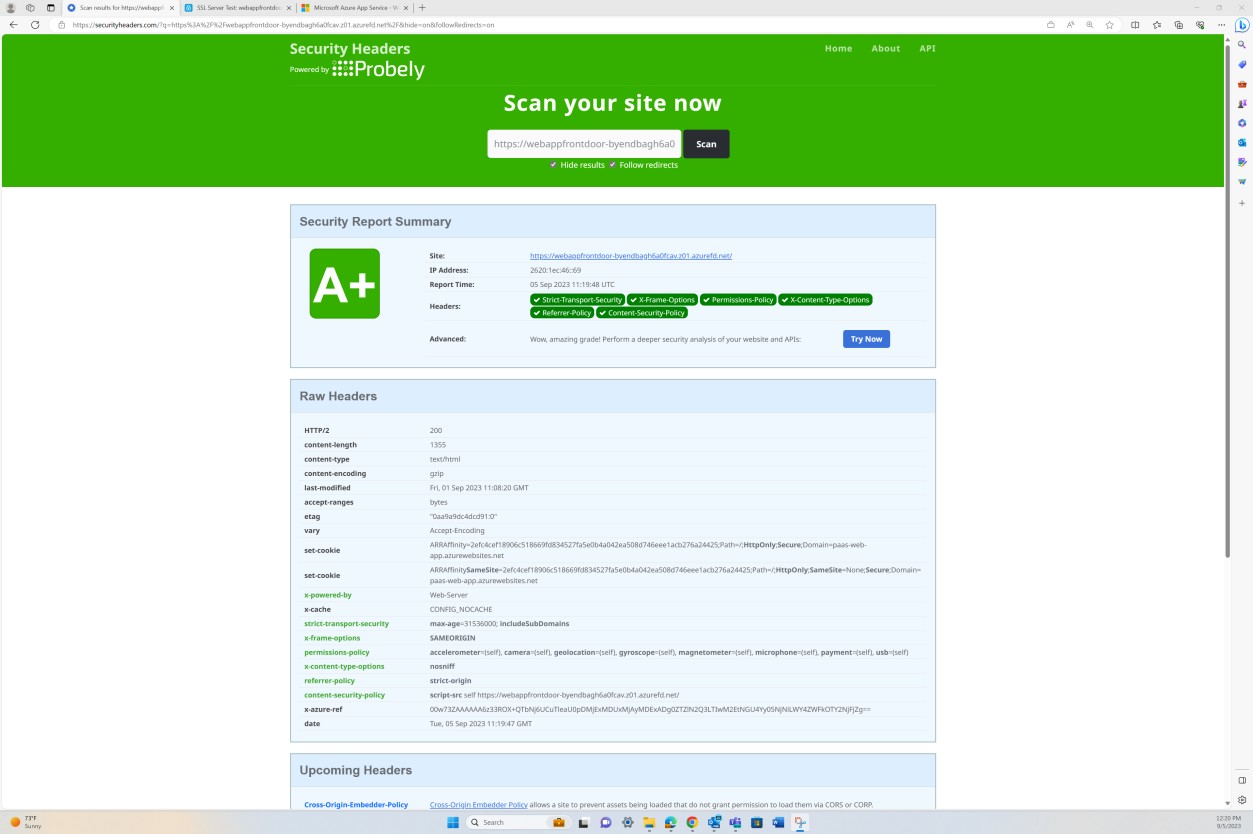
Task: Disable the Follow redirects checkbox
Action: click(611, 165)
